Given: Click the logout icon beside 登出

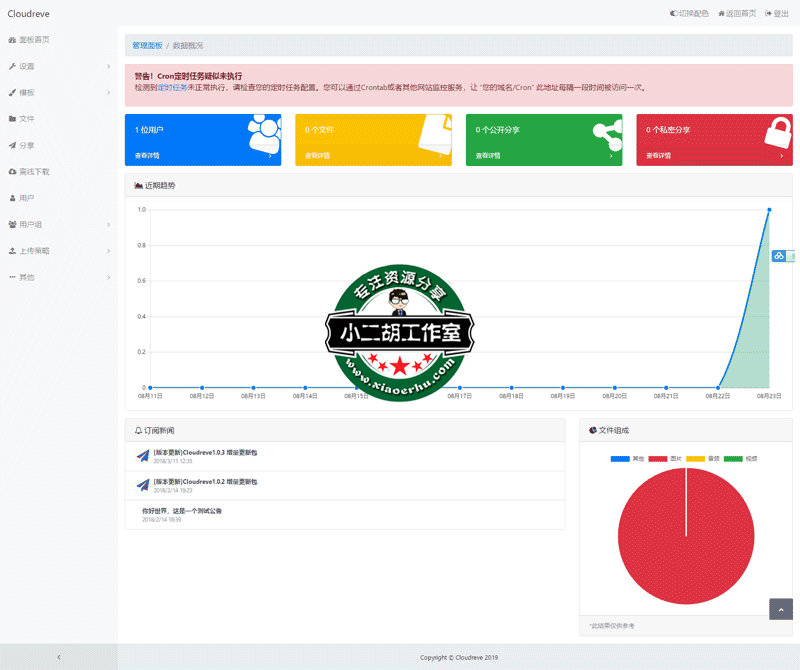Looking at the screenshot, I should pyautogui.click(x=769, y=13).
